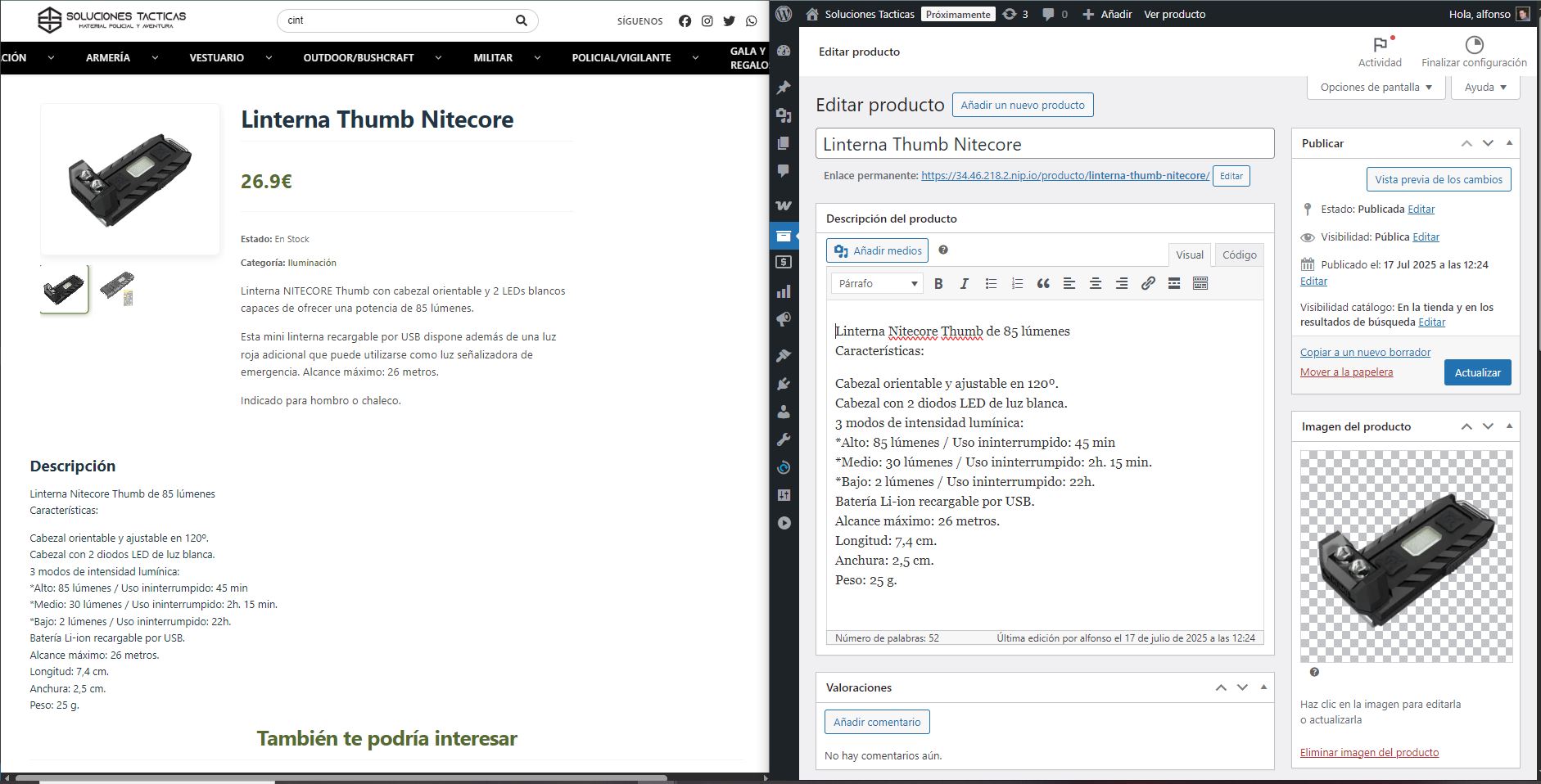Open Appearance brush icon in sidebar
This screenshot has height=784, width=1541.
(x=784, y=355)
